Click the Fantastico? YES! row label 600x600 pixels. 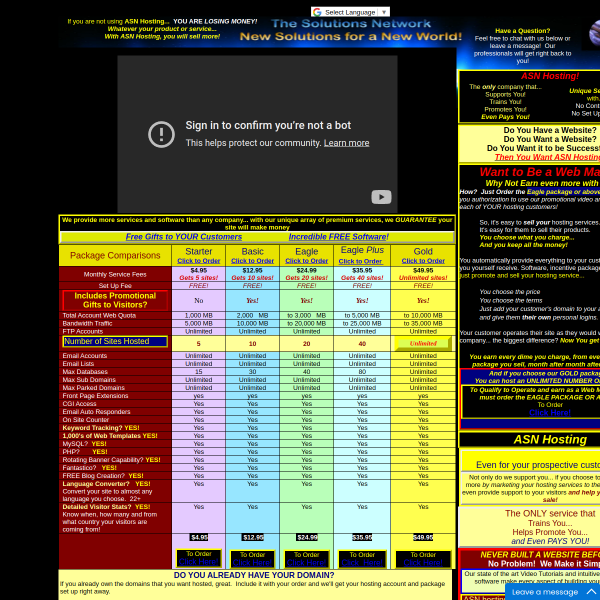[90, 468]
